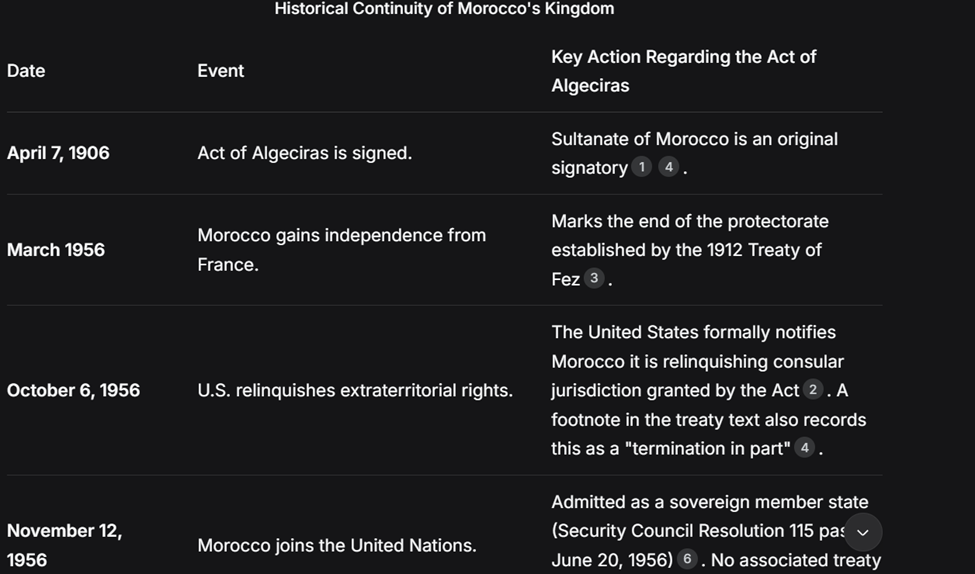Click "Morocco joins the United Nations." event

(x=336, y=545)
